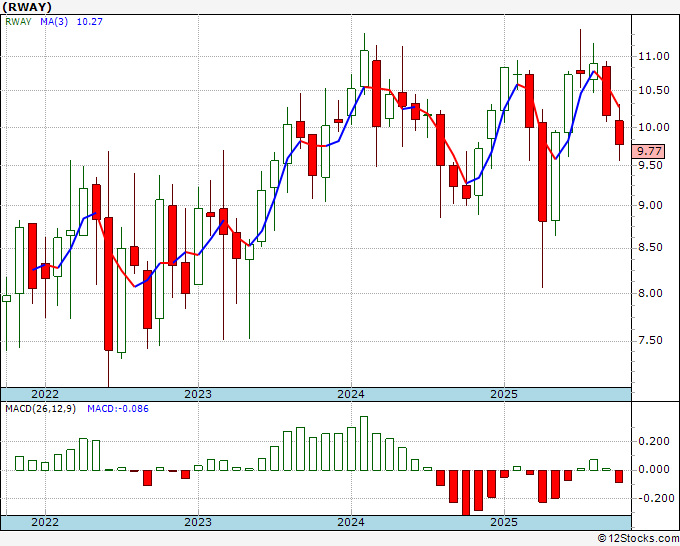
Task: Click the 10.00 price axis label
Action: 653,128
